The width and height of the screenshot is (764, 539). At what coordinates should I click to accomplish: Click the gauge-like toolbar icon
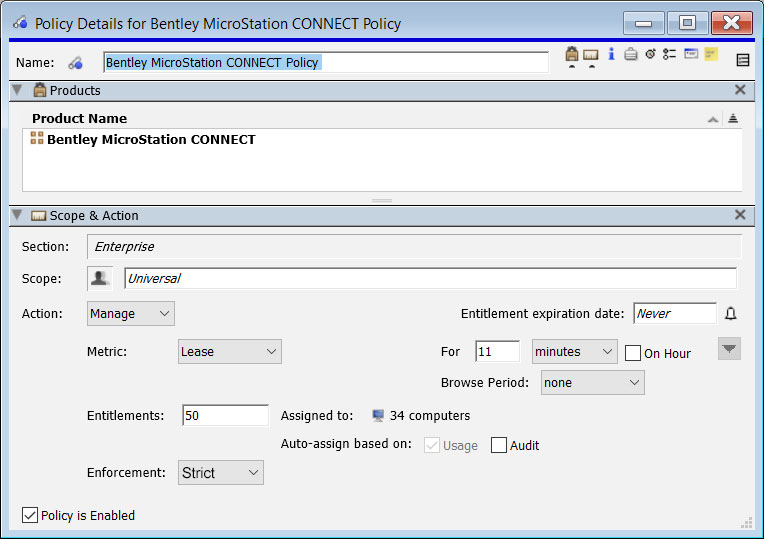click(x=650, y=54)
